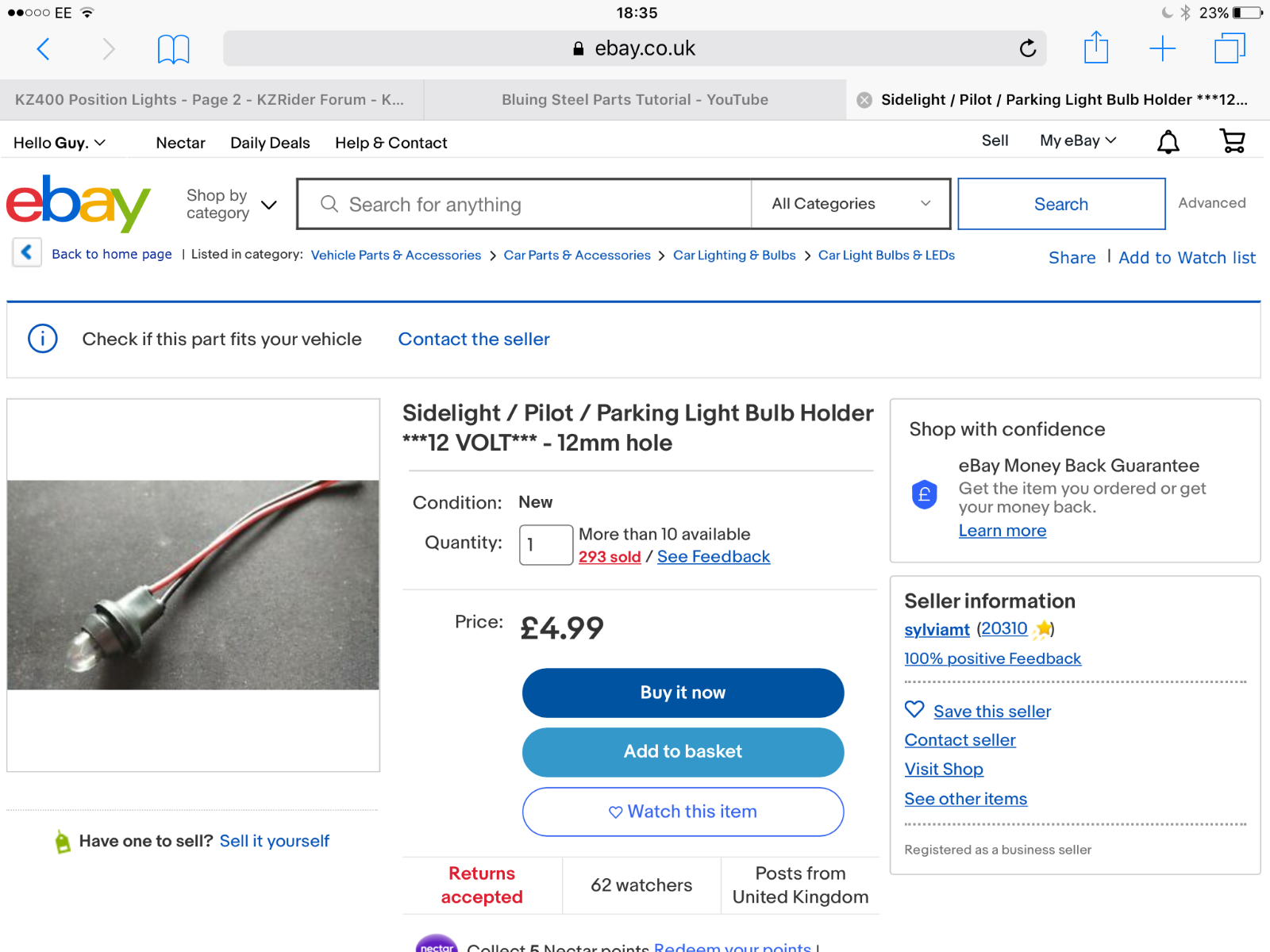Viewport: 1270px width, 952px height.
Task: Switch to KZ400 Position Lights tab
Action: pyautogui.click(x=211, y=100)
